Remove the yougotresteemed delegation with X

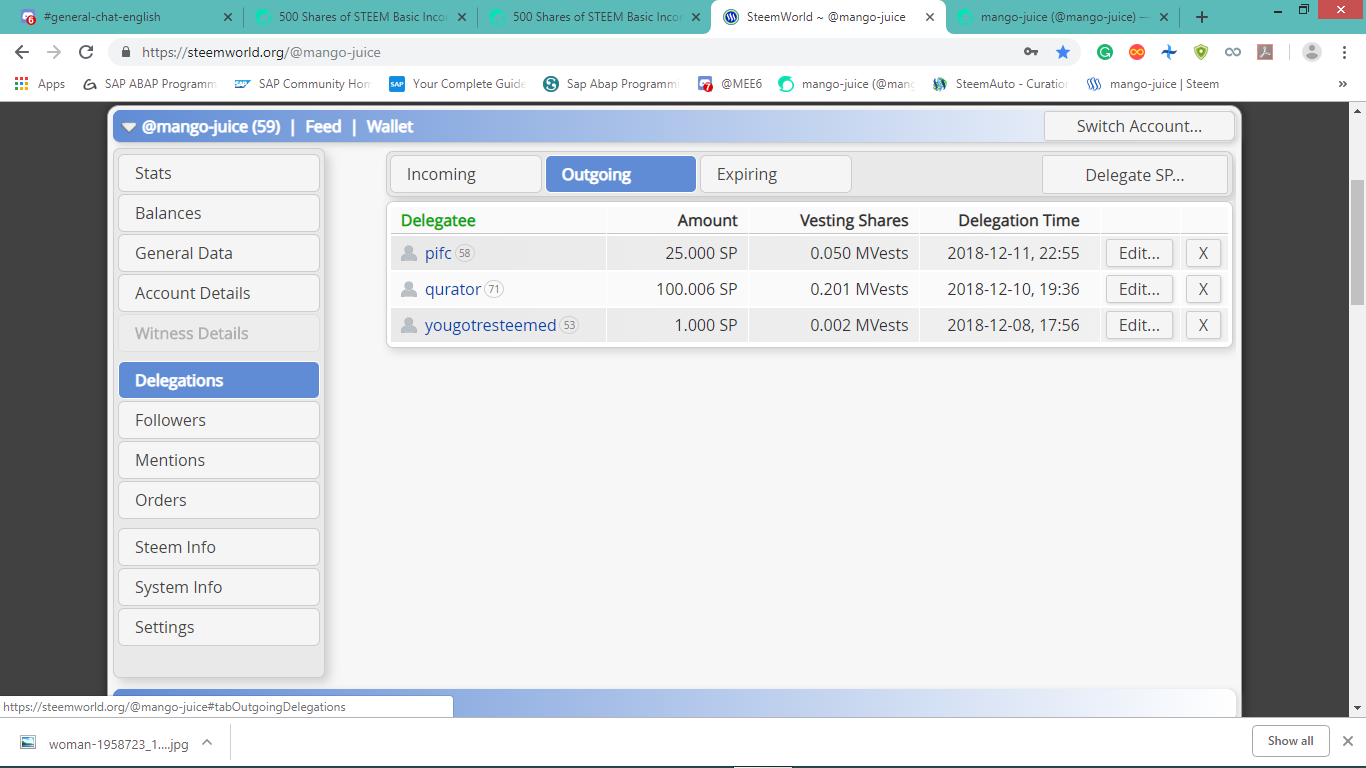click(x=1203, y=325)
